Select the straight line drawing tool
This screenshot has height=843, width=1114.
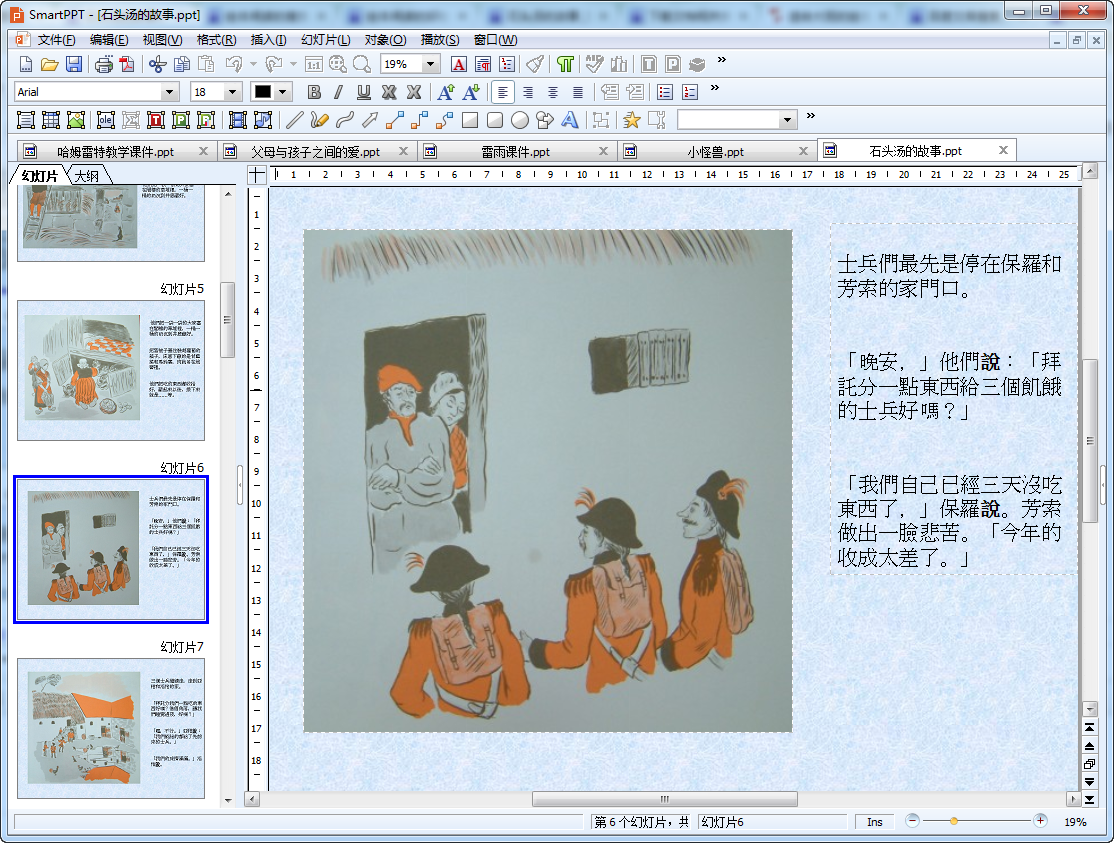pos(295,120)
